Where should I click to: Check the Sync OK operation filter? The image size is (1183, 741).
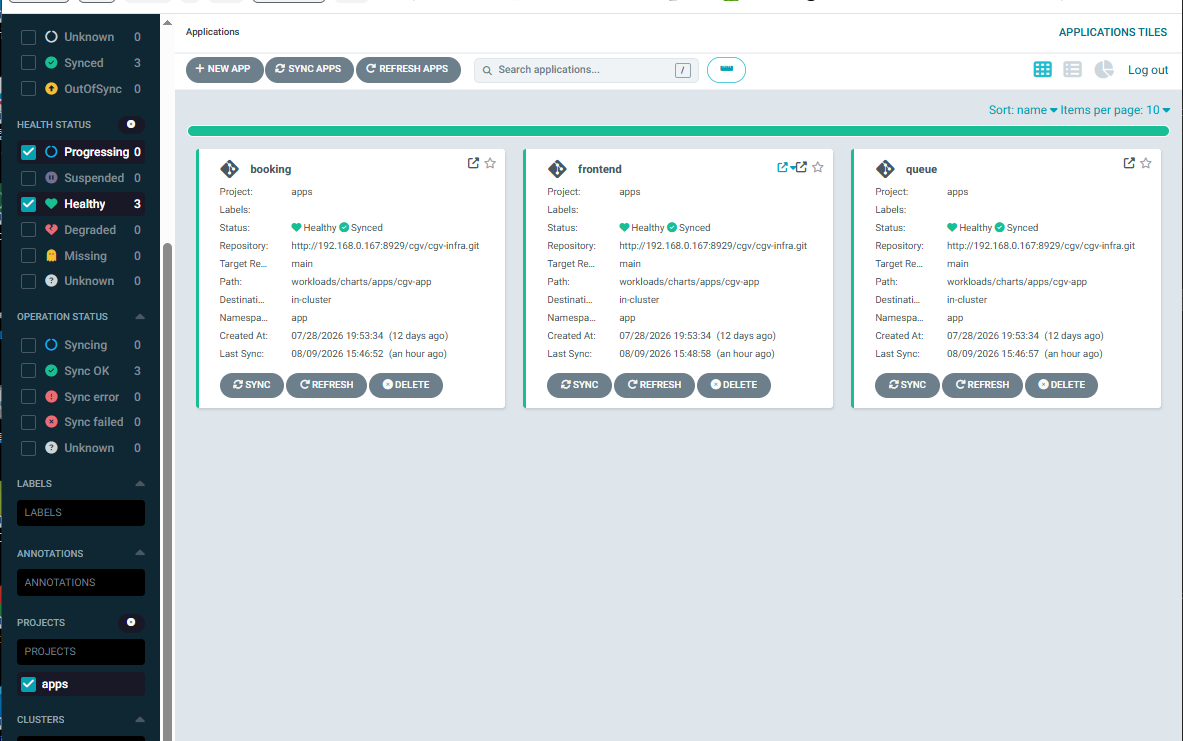(29, 370)
